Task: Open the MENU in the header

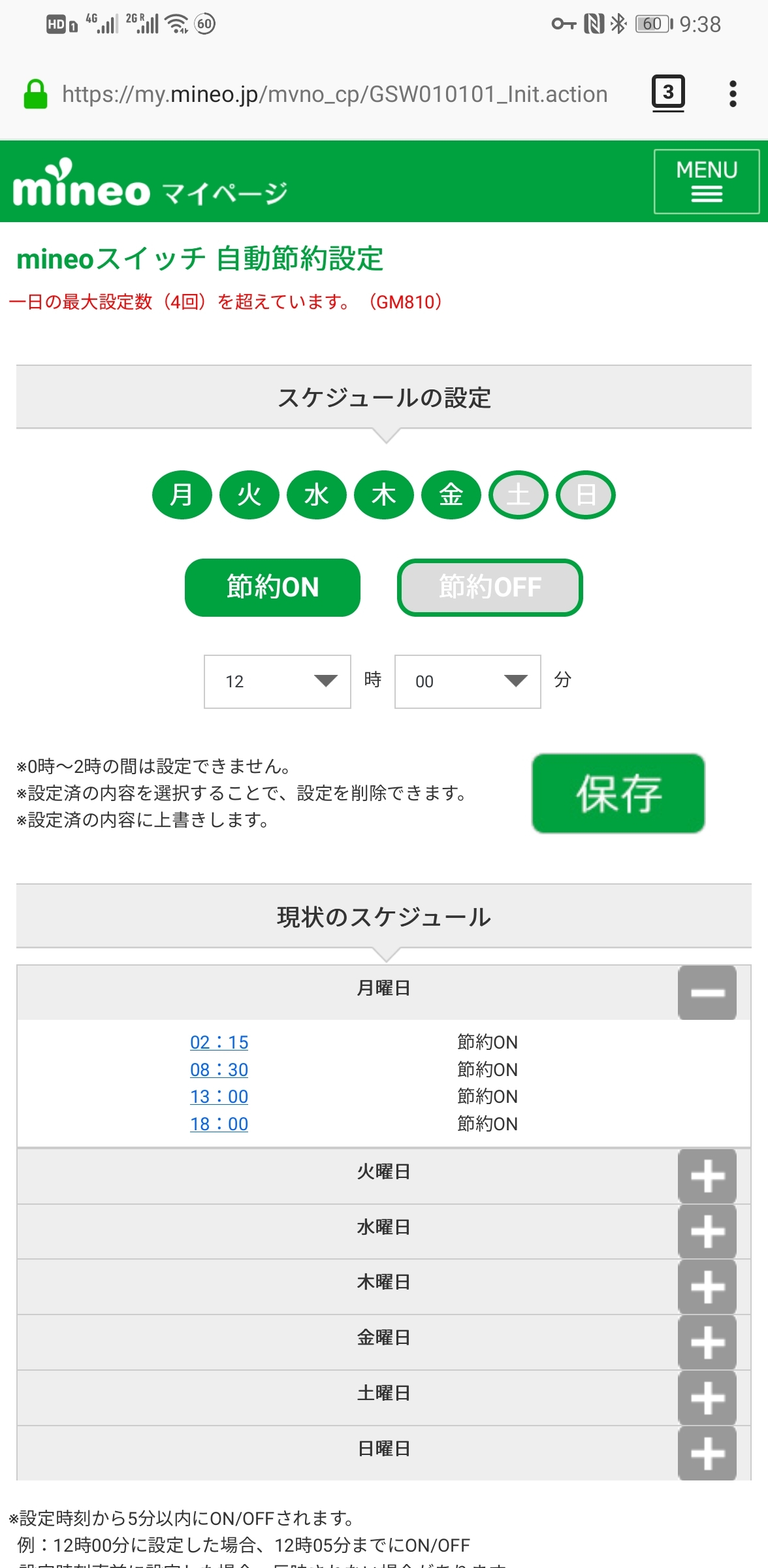Action: [707, 182]
